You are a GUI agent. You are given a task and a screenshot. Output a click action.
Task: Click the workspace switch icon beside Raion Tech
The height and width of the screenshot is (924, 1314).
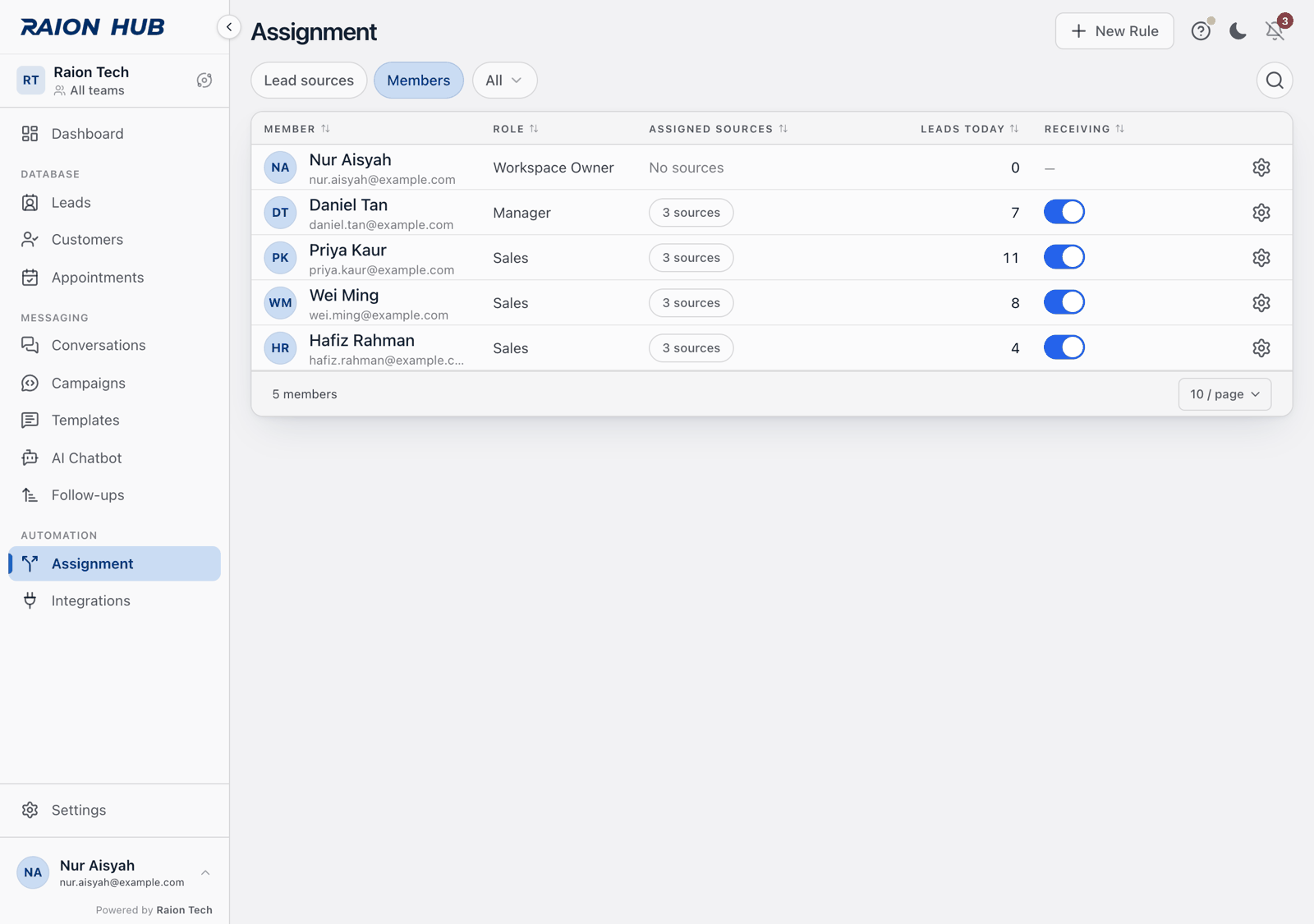coord(204,80)
